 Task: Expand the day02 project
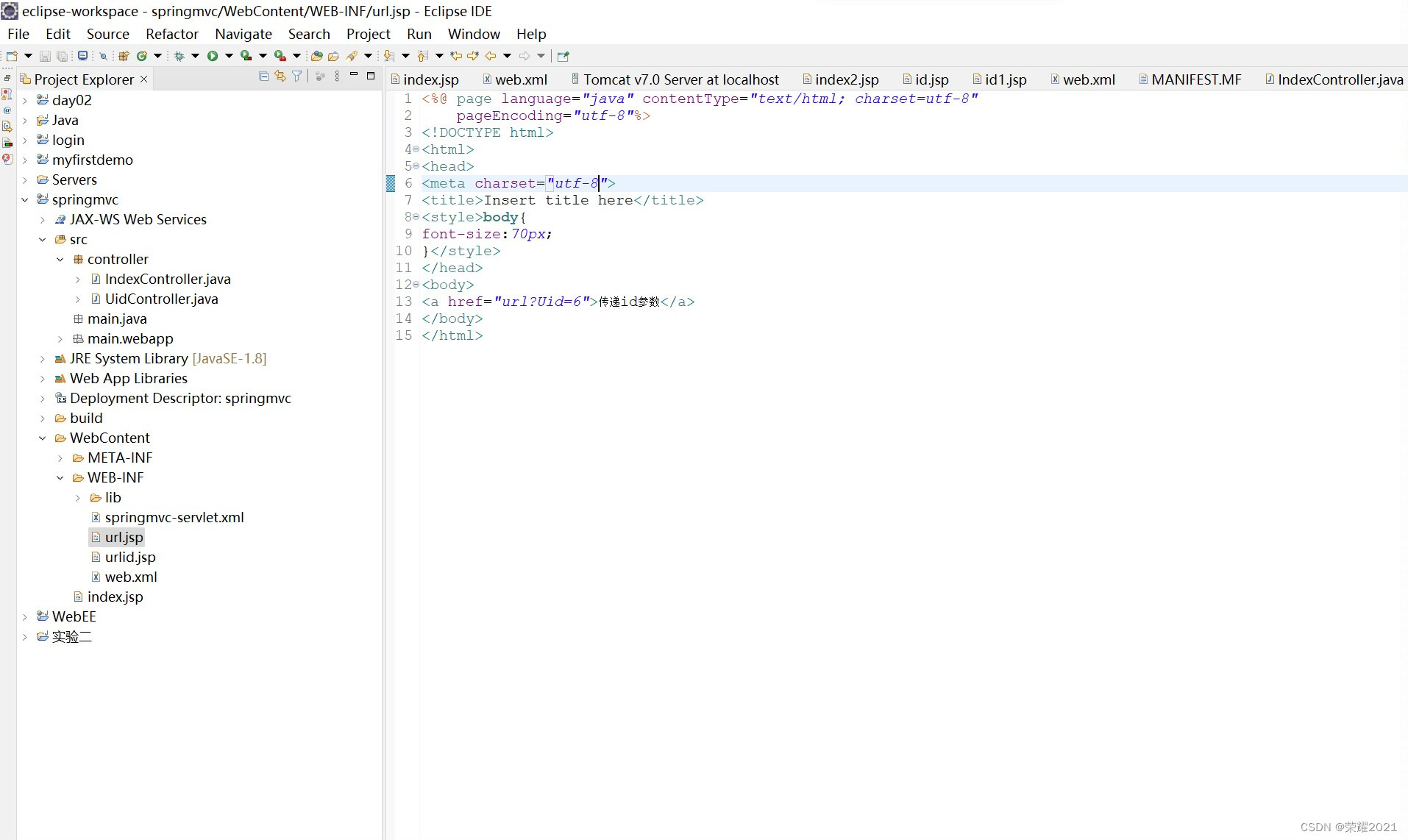click(25, 100)
